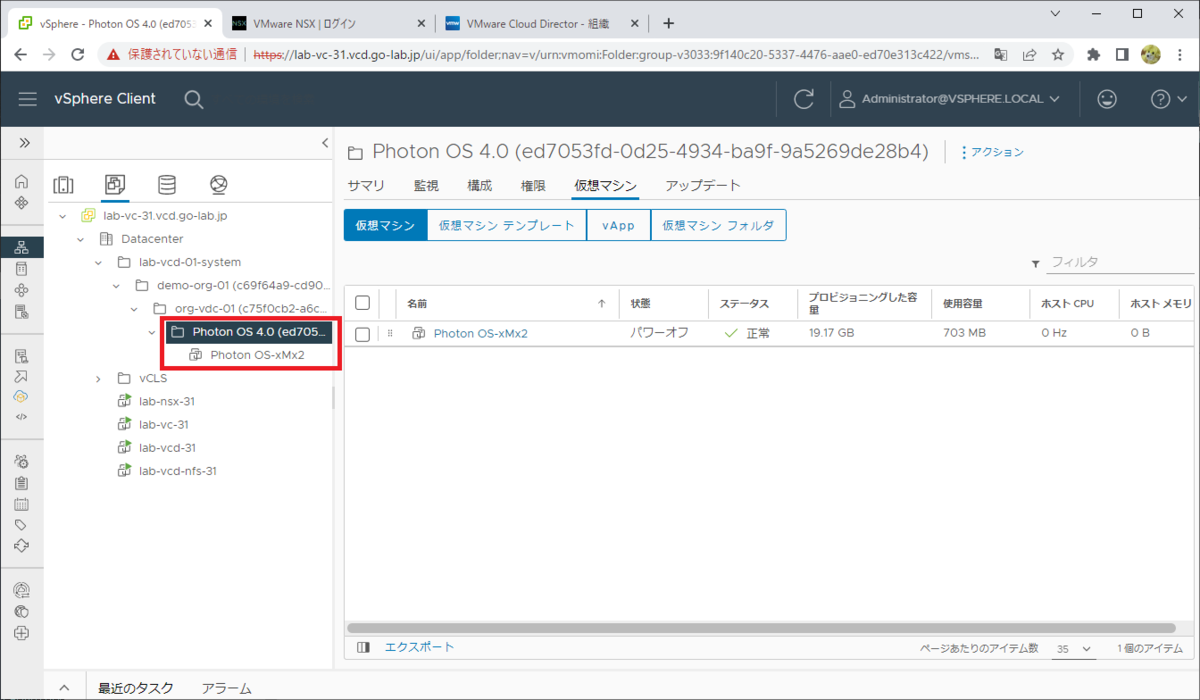
Task: Select lab-nsx-31 VM in tree
Action: (x=167, y=401)
